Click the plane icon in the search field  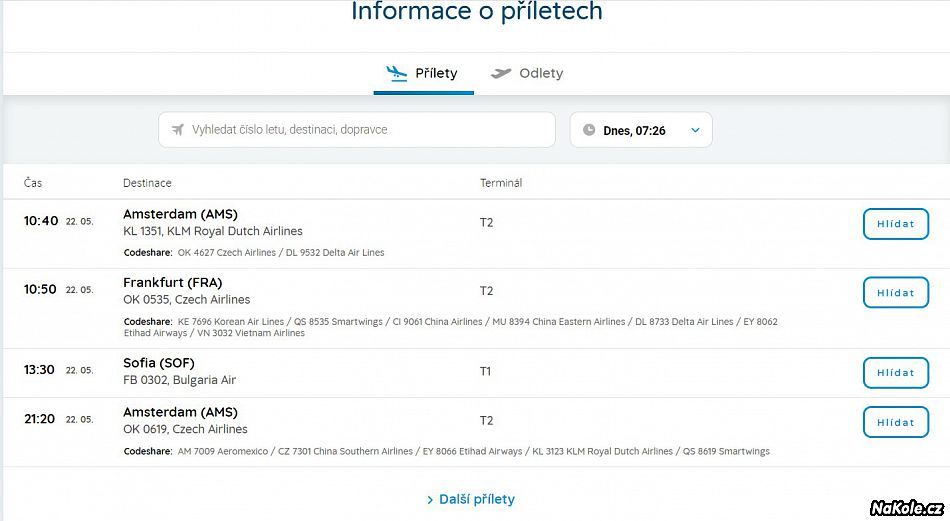(x=178, y=130)
